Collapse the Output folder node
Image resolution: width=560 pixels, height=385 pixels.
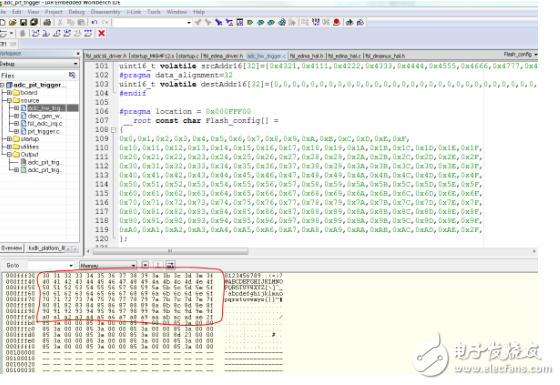coord(9,154)
